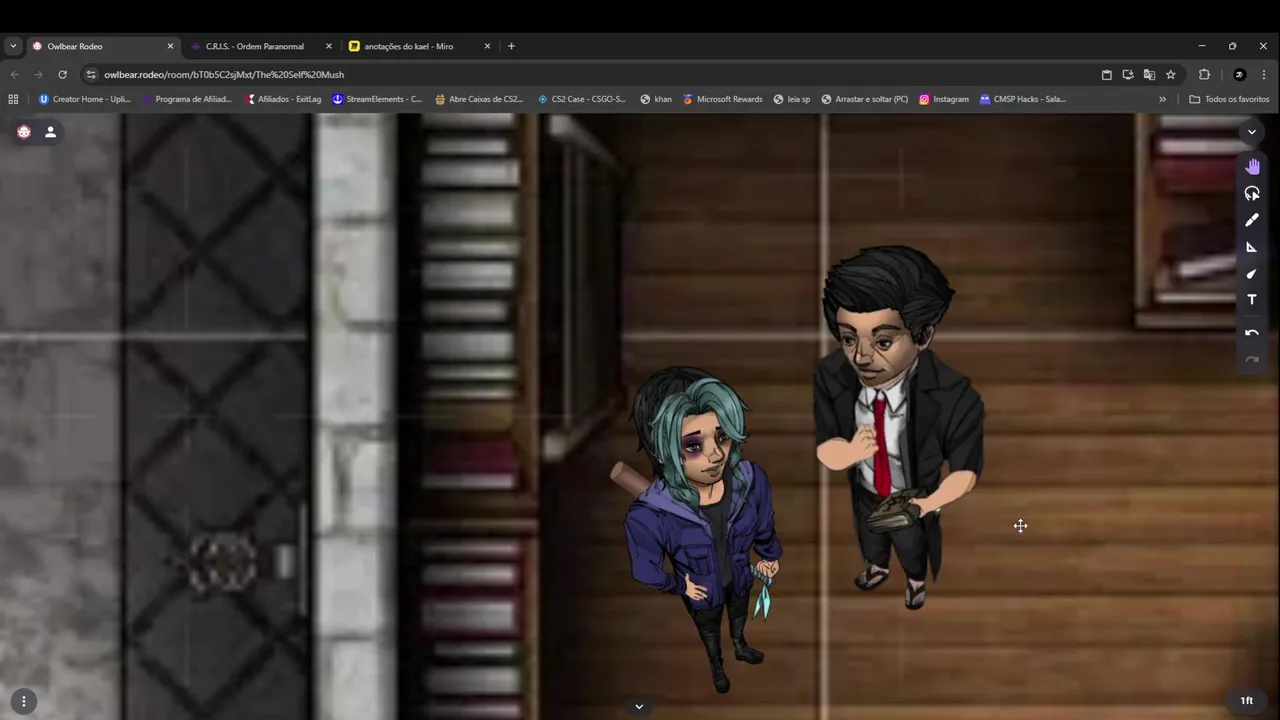Go forward in browser history
Screen dimensions: 1280x720
38,74
